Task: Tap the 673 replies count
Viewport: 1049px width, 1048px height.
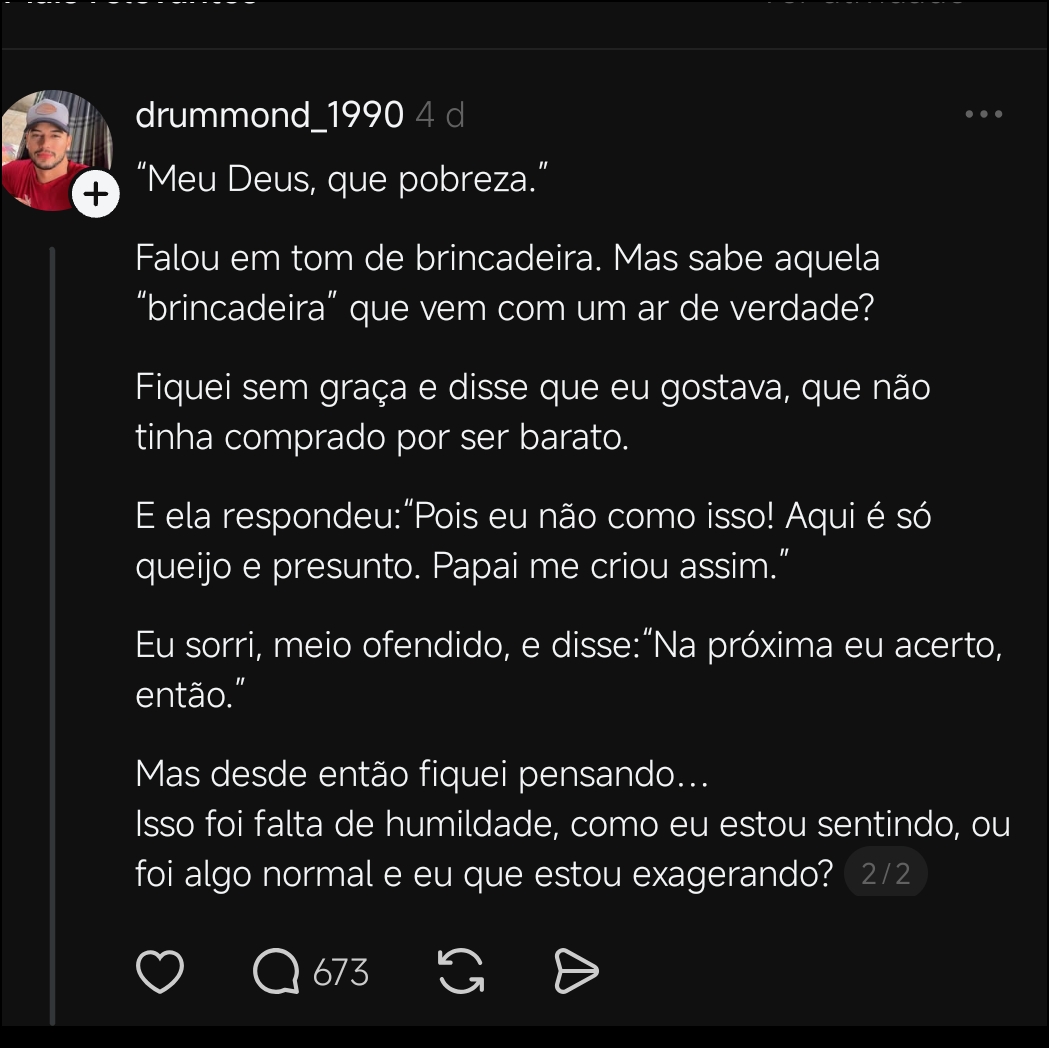Action: click(341, 973)
